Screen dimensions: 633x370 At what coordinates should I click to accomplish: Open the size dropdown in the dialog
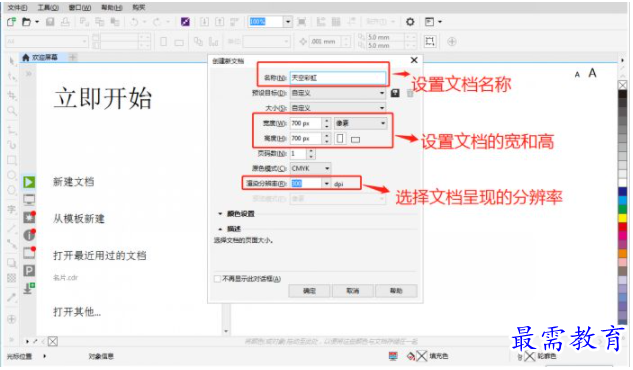click(337, 108)
